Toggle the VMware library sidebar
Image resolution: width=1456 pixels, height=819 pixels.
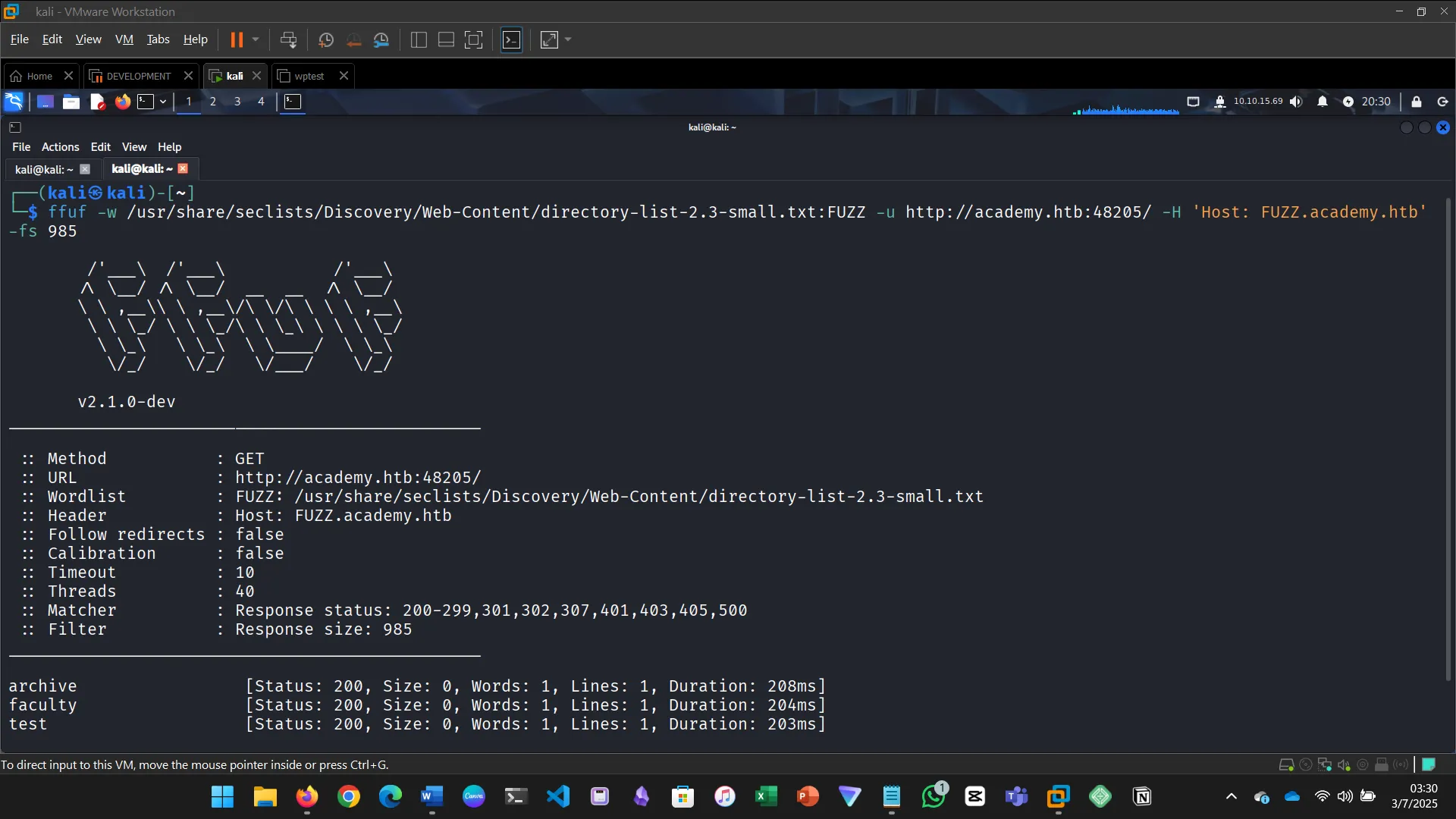point(418,39)
